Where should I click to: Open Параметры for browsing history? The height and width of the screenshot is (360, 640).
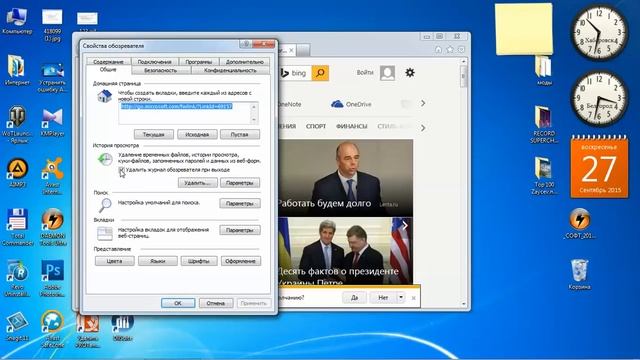240,182
